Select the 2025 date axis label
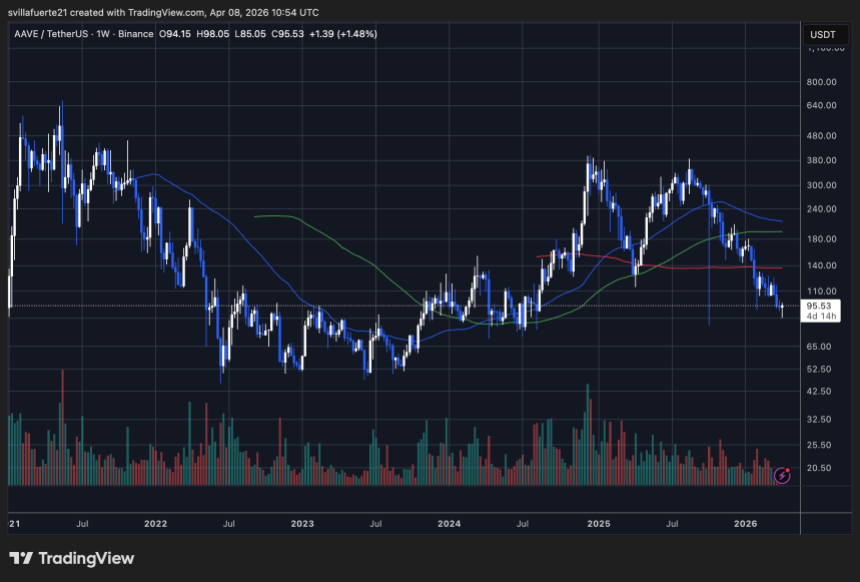 [600, 523]
